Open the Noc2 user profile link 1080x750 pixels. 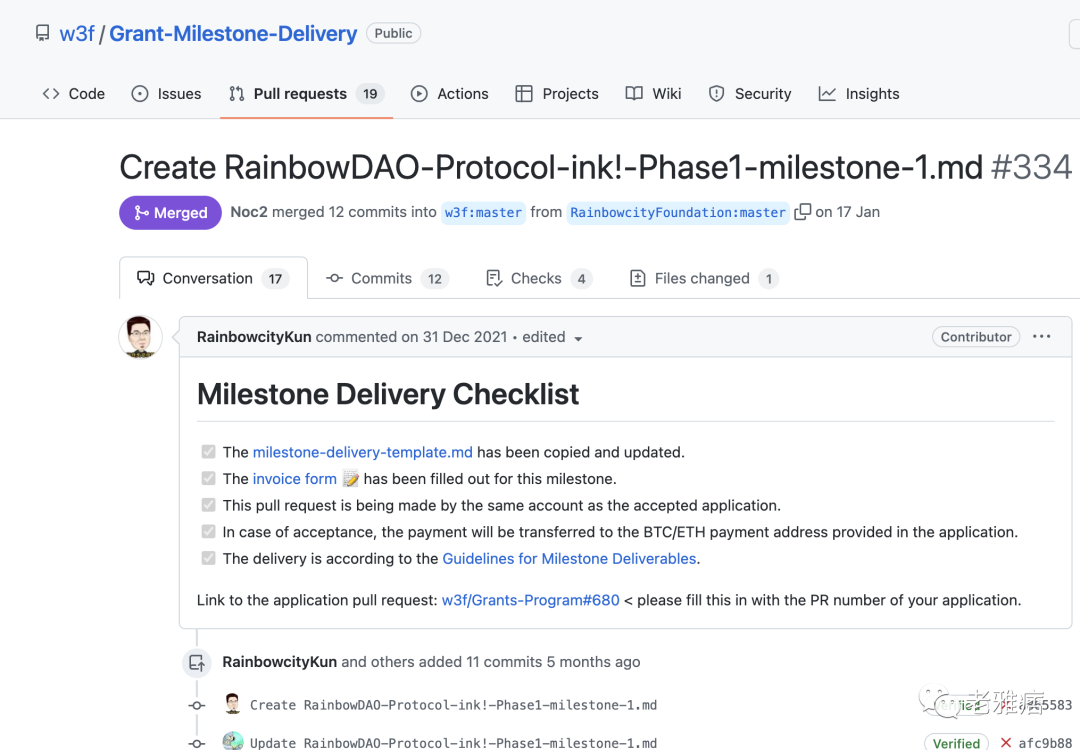[249, 212]
